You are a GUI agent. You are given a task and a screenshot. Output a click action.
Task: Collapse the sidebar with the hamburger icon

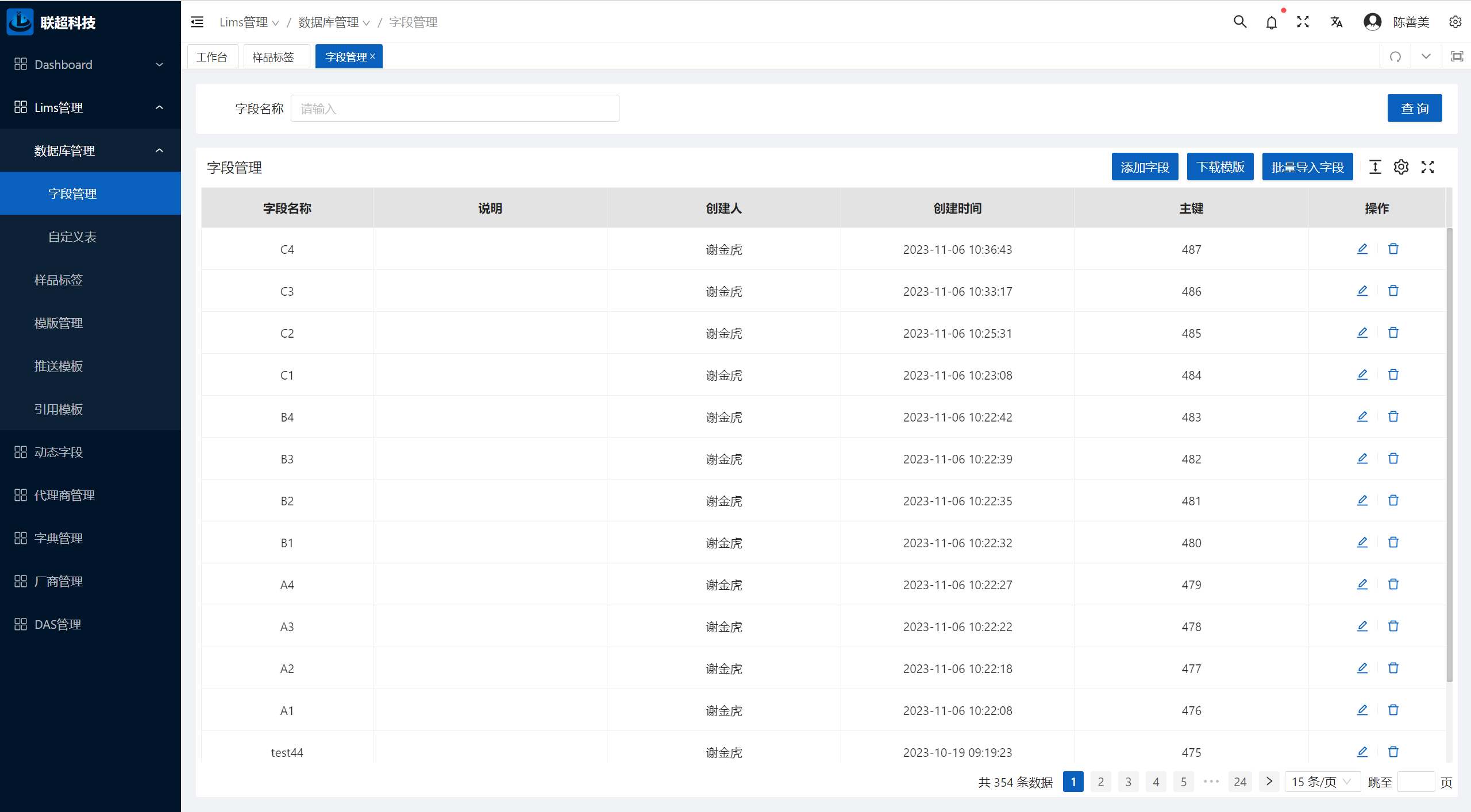pyautogui.click(x=197, y=22)
